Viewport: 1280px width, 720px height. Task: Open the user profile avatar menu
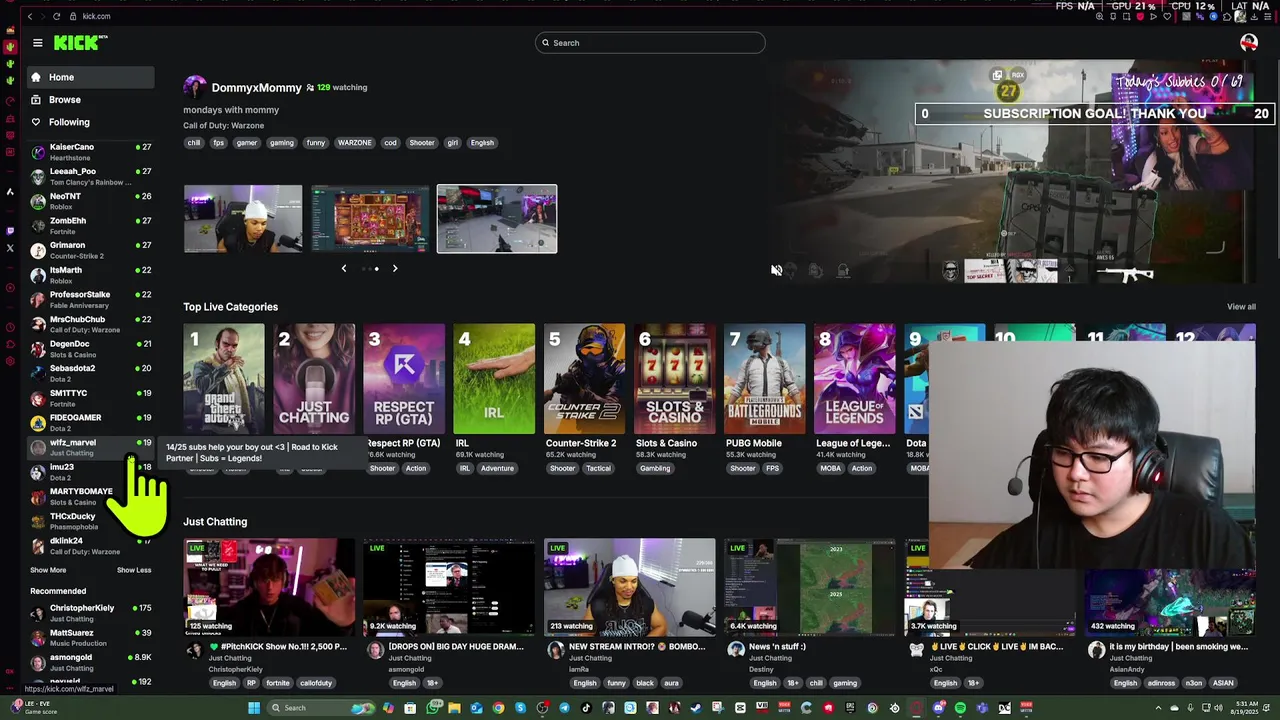(1248, 42)
